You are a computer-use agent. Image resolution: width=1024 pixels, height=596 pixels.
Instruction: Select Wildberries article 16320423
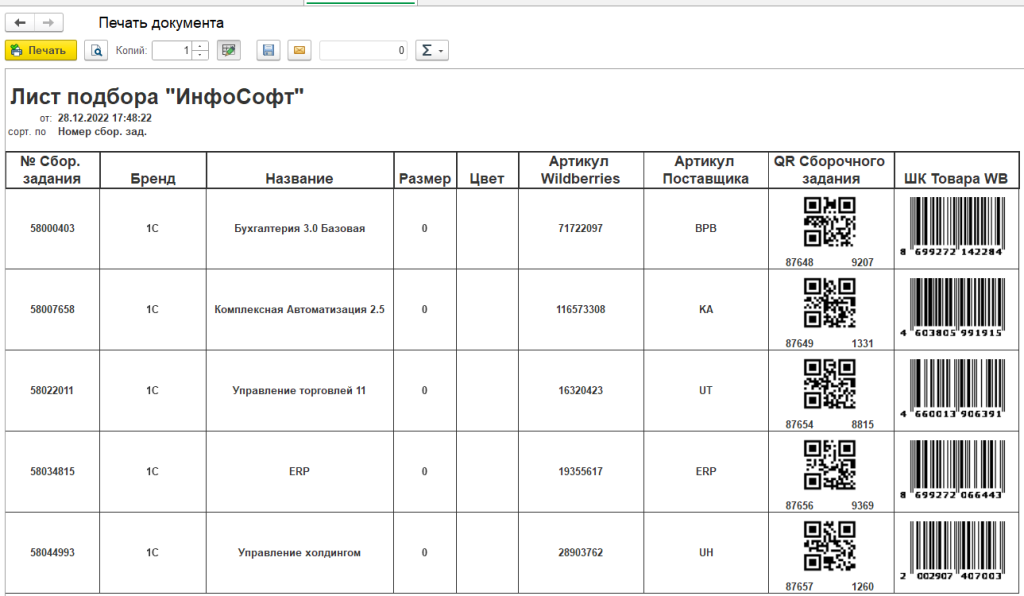[x=581, y=390]
